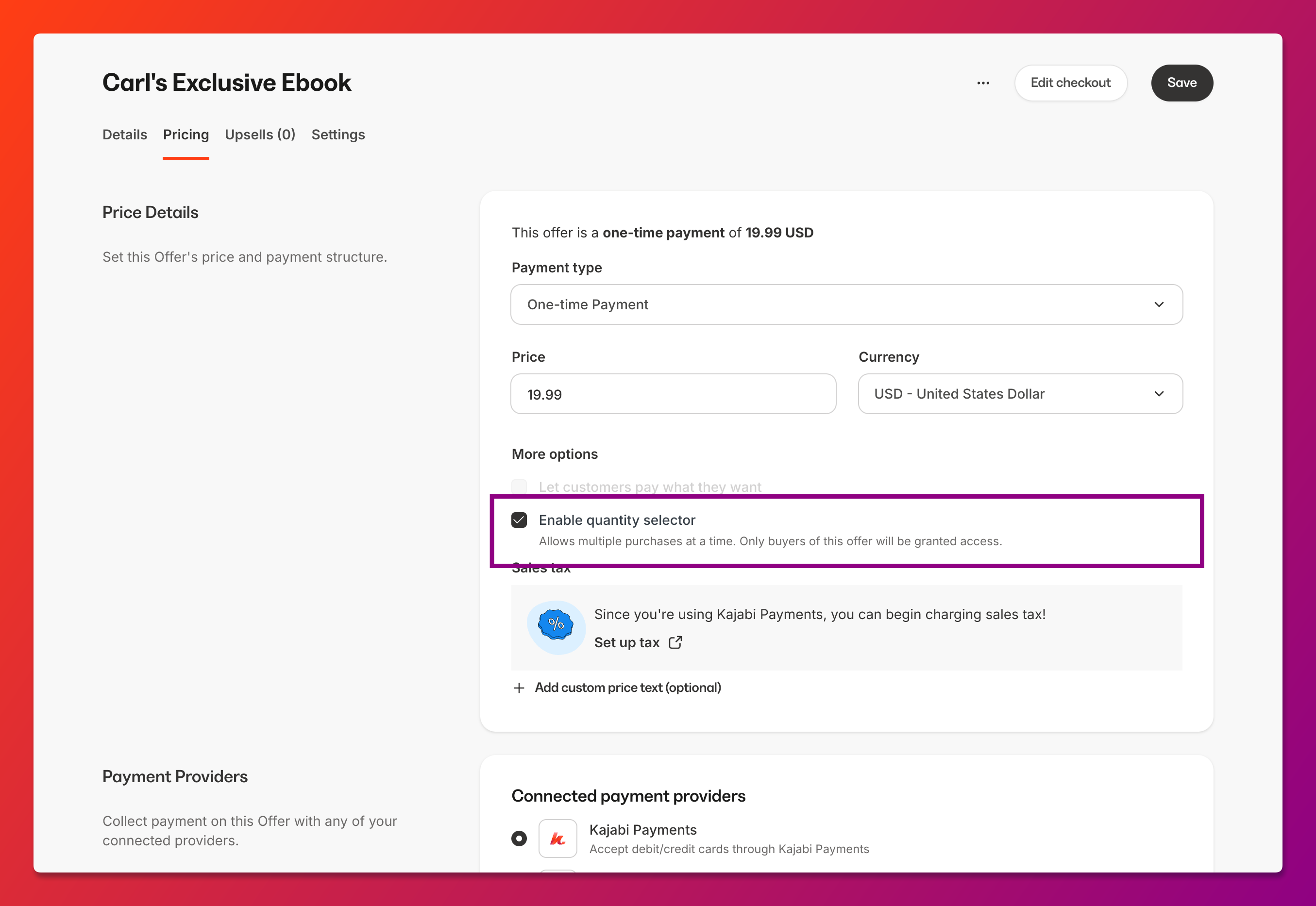Open the three-dot more options menu

[983, 83]
